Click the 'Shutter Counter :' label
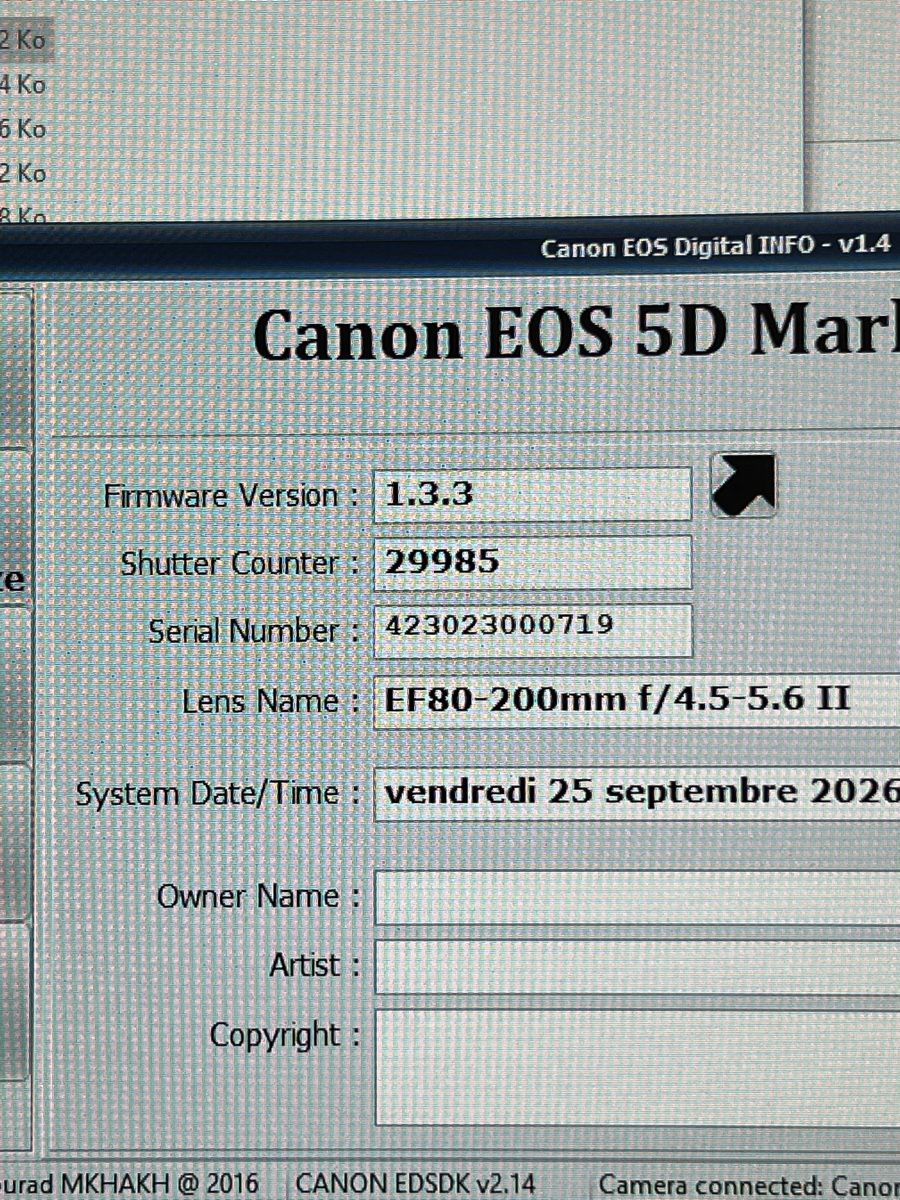Viewport: 900px width, 1200px height. [240, 564]
